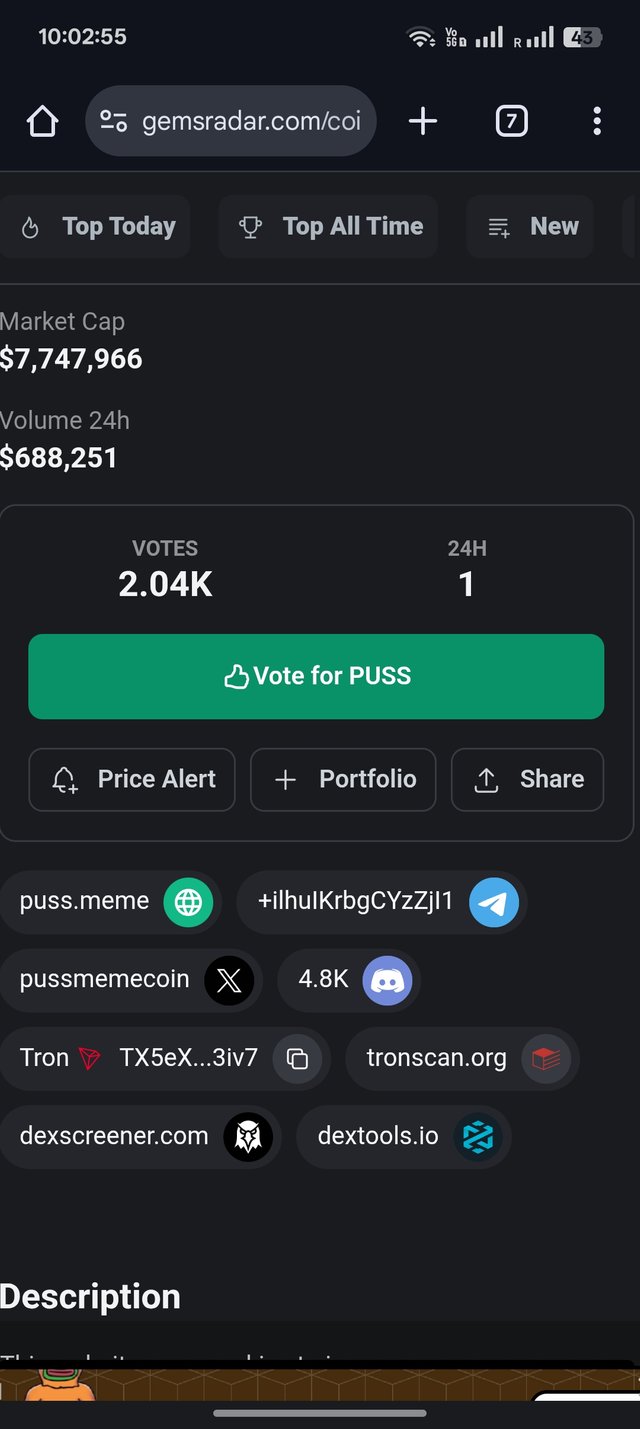This screenshot has height=1429, width=640.
Task: Set a Price Alert
Action: [x=132, y=779]
